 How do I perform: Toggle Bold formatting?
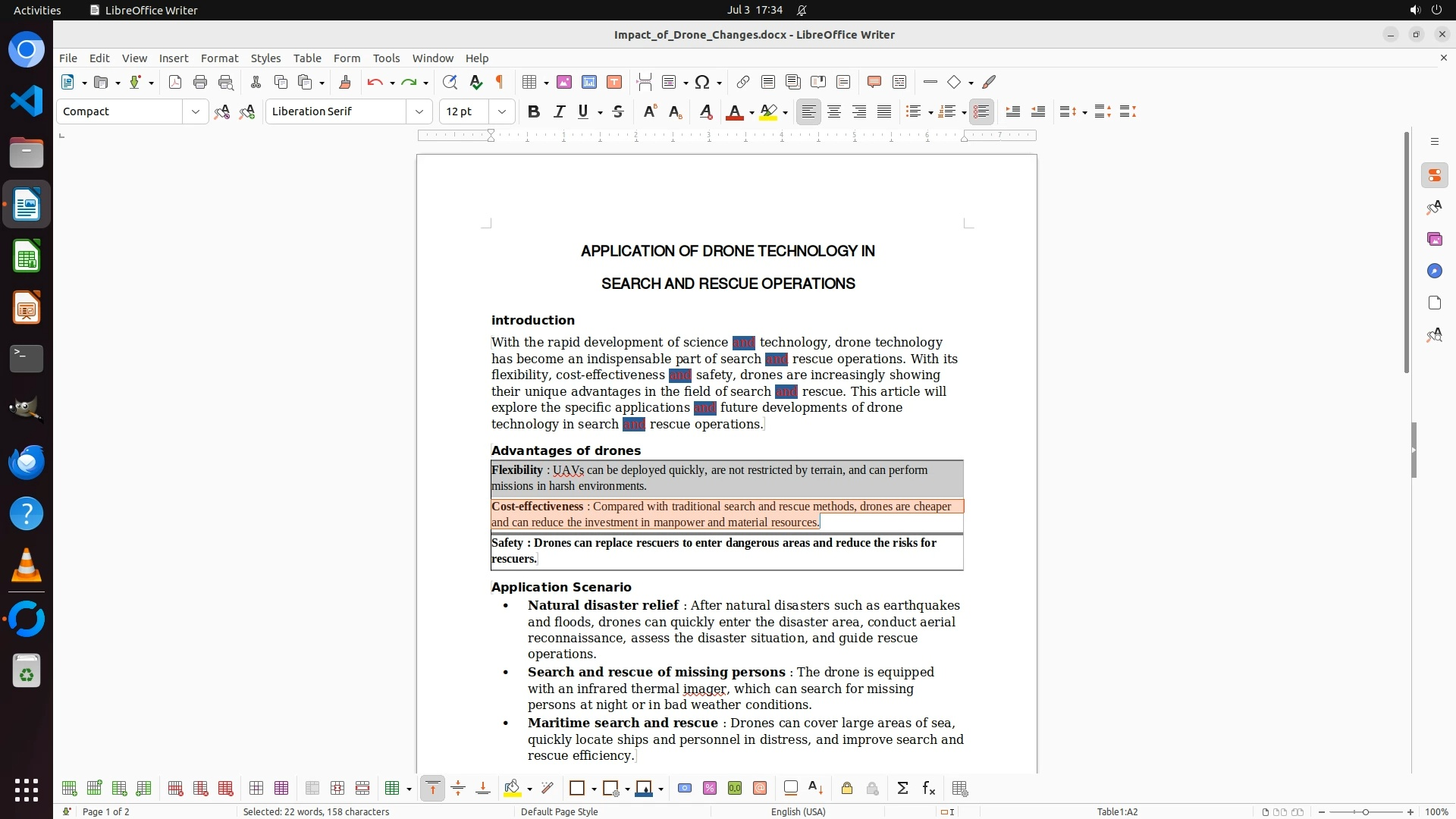click(x=534, y=111)
